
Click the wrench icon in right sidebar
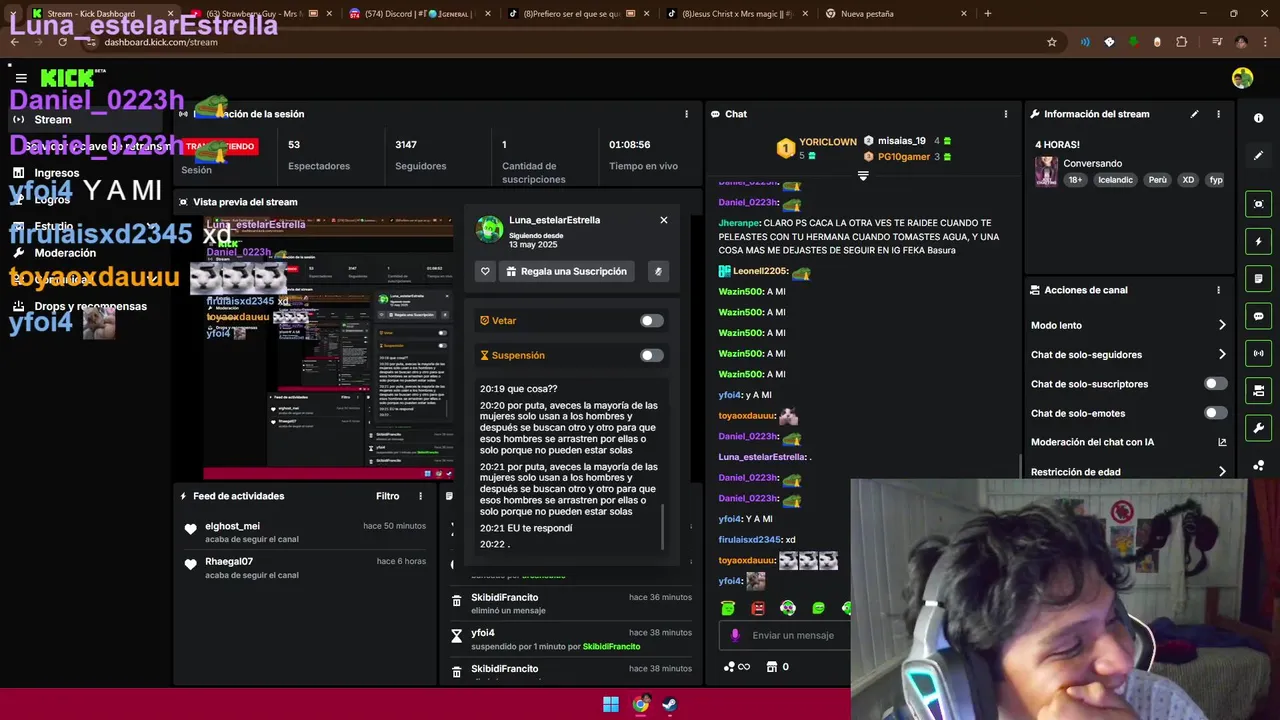pos(1258,428)
